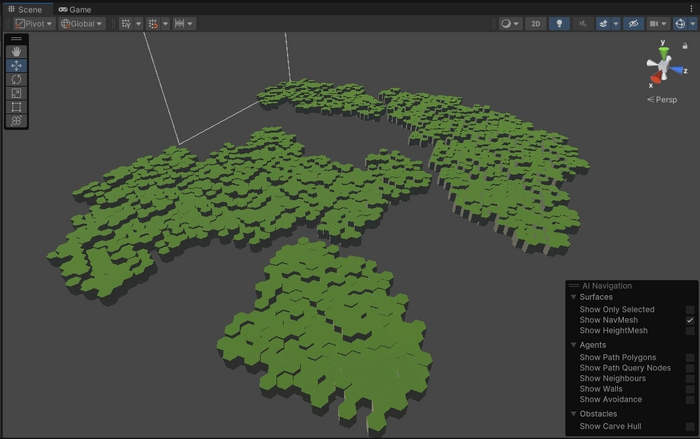The height and width of the screenshot is (439, 700).
Task: Open the Pivot handle position dropdown
Action: coord(34,23)
